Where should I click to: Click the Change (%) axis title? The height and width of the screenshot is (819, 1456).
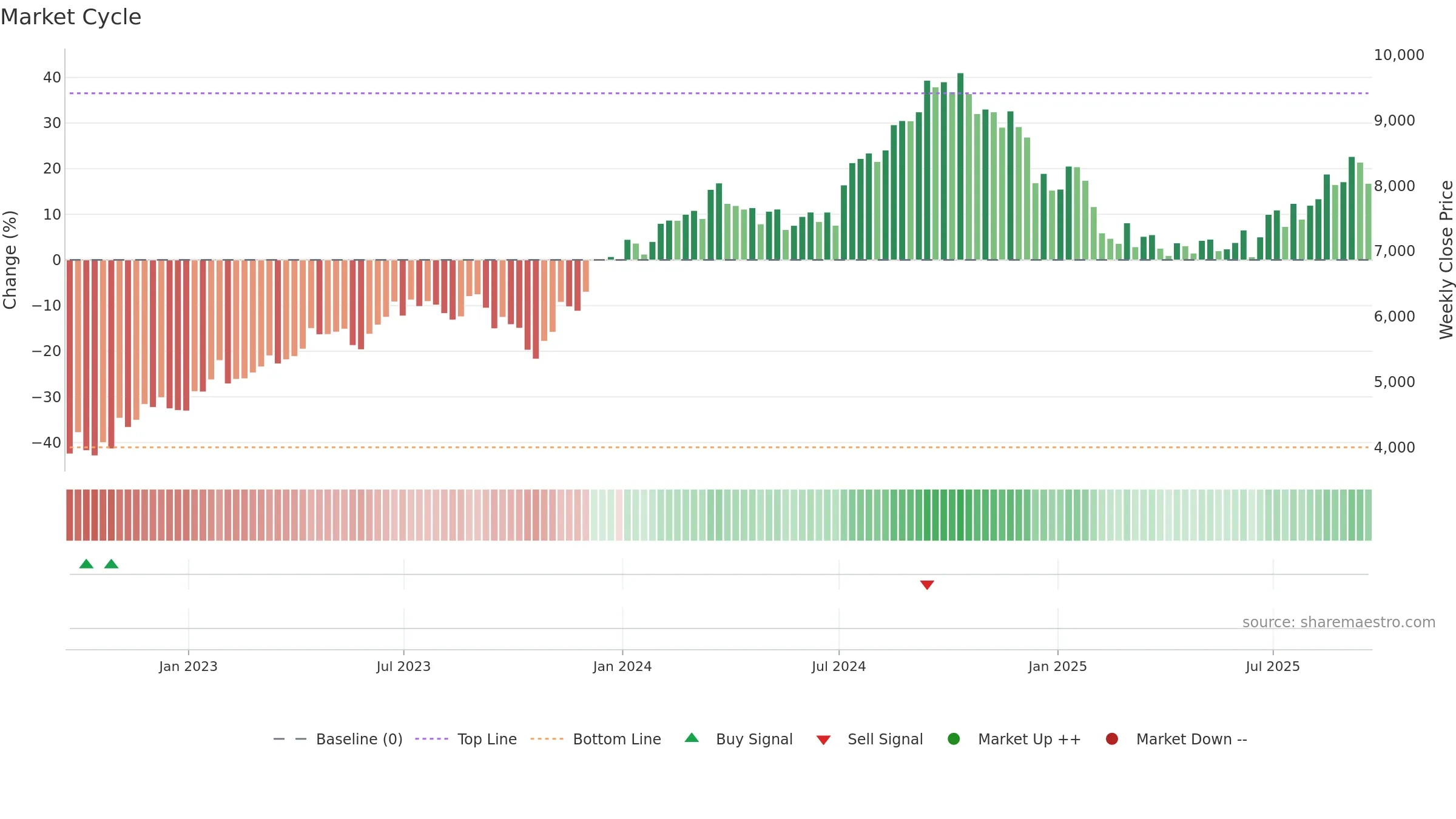pos(10,260)
